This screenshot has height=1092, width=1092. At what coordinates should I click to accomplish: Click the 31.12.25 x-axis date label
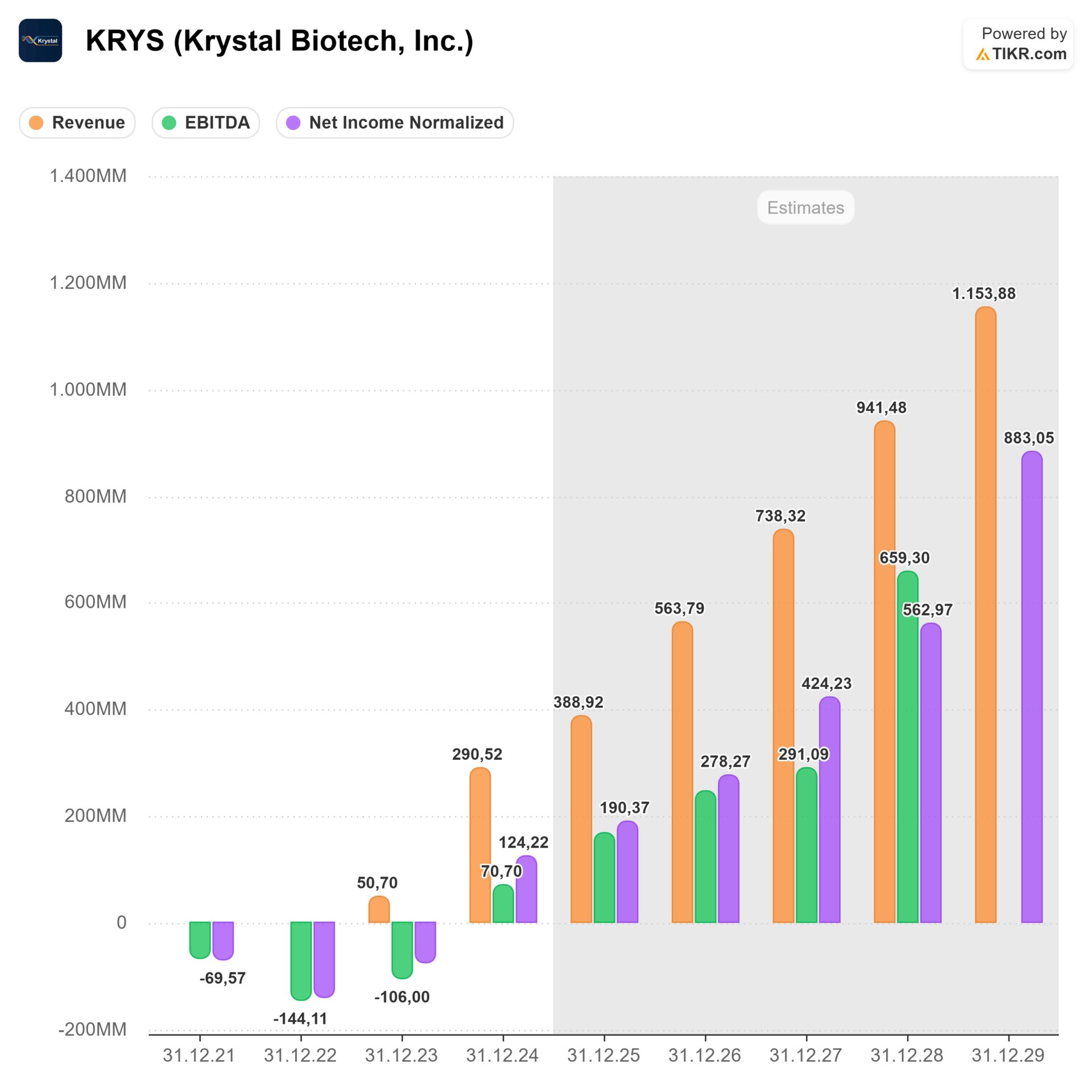pos(603,1056)
